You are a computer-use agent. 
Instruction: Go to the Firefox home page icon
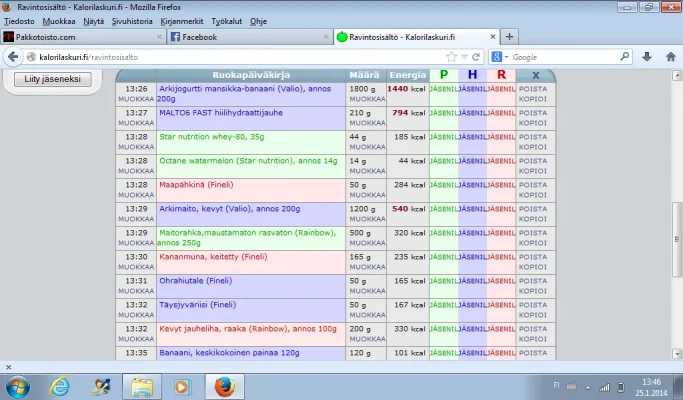click(668, 57)
